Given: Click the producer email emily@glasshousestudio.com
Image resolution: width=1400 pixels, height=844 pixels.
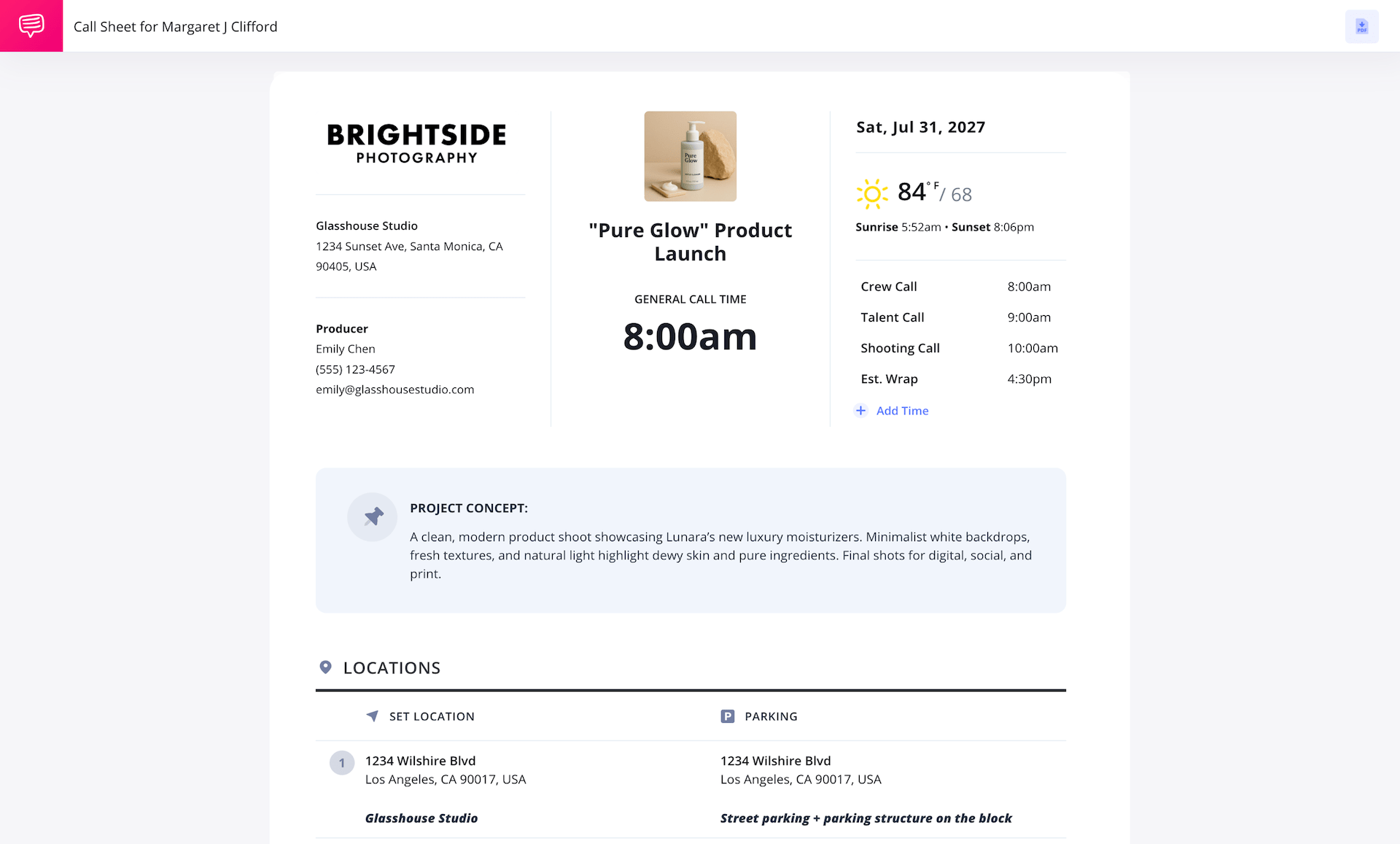Looking at the screenshot, I should 394,390.
